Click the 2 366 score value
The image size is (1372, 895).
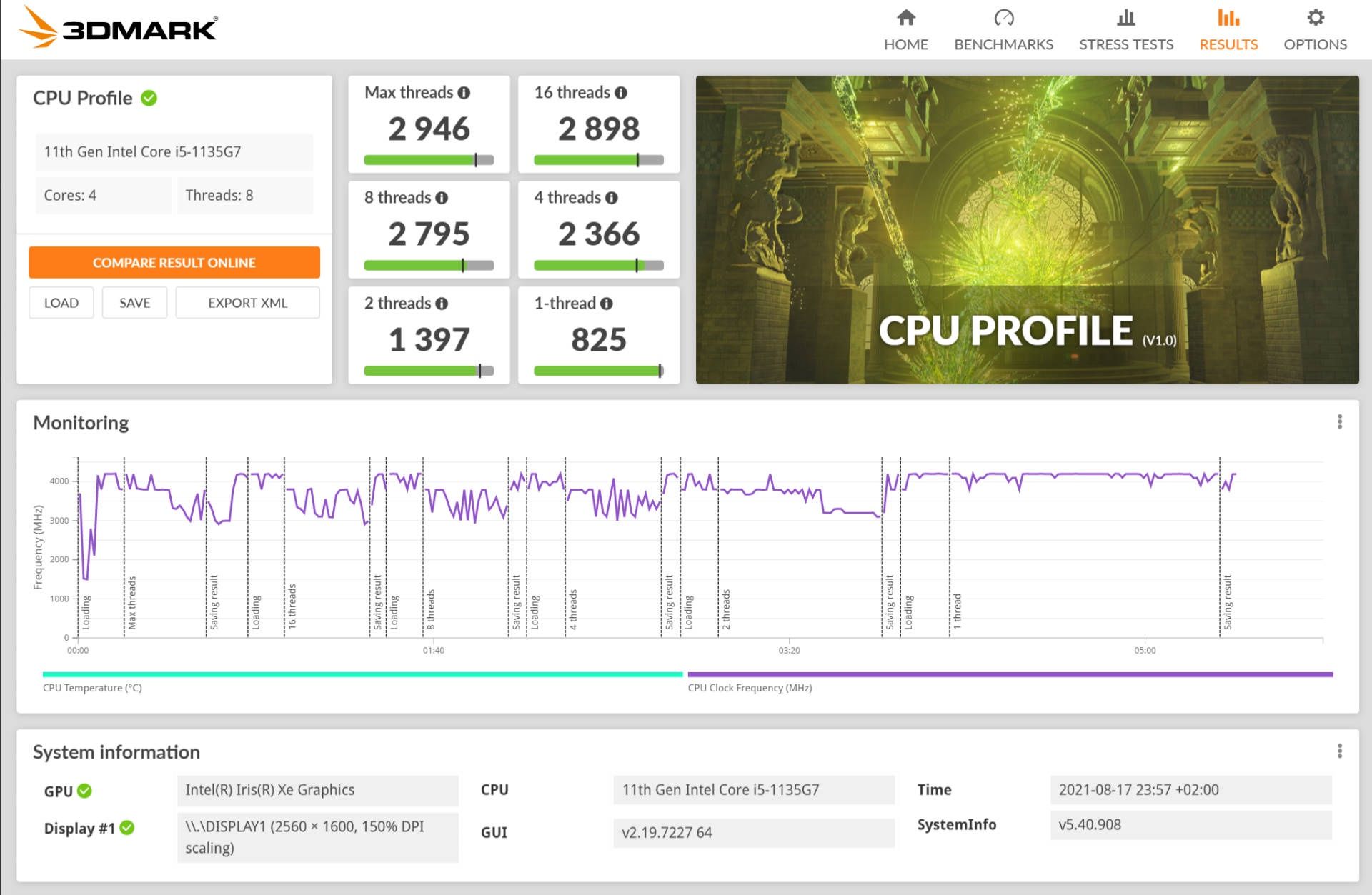(599, 234)
